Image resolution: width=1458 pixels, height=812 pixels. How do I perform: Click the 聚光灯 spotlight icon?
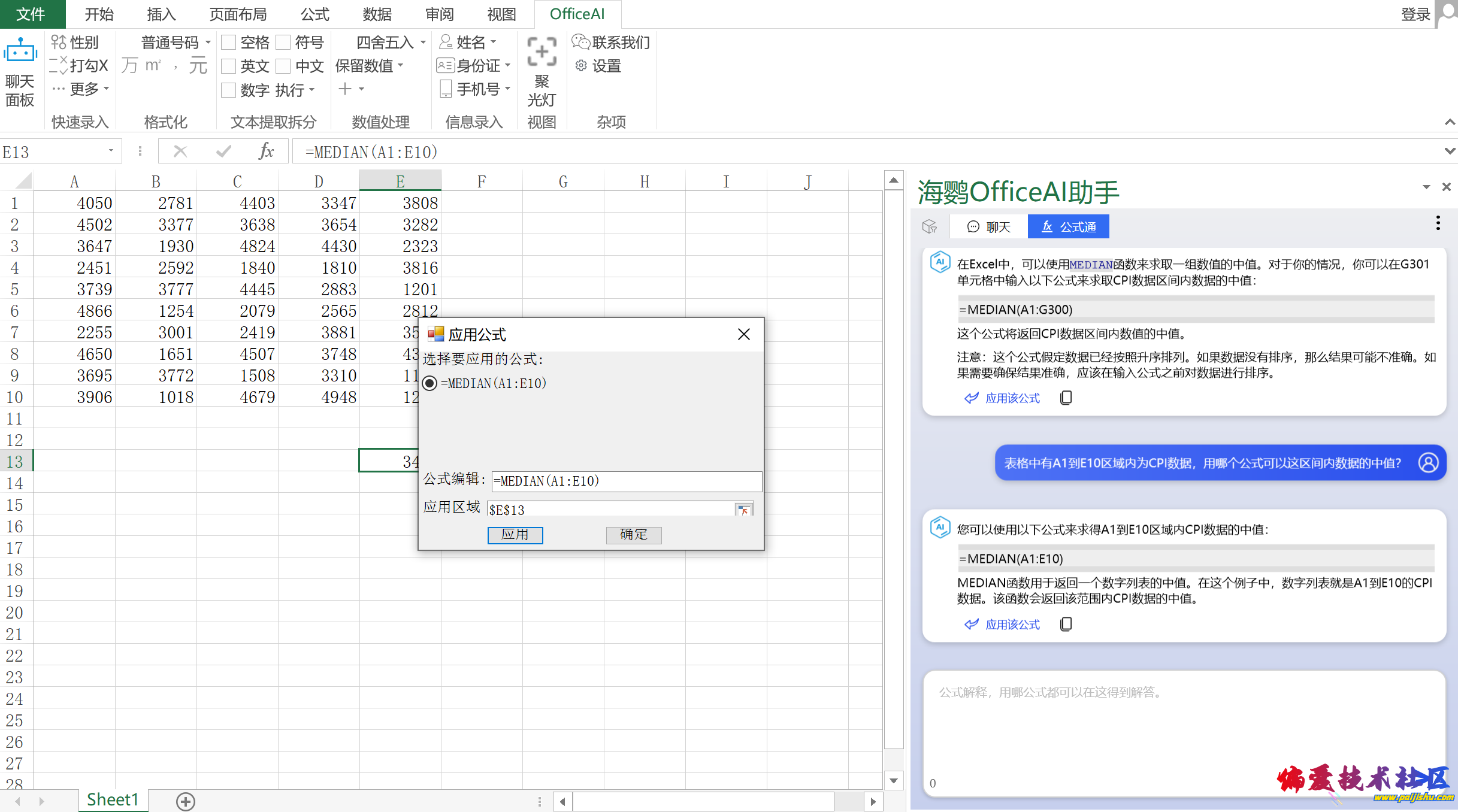pyautogui.click(x=542, y=52)
